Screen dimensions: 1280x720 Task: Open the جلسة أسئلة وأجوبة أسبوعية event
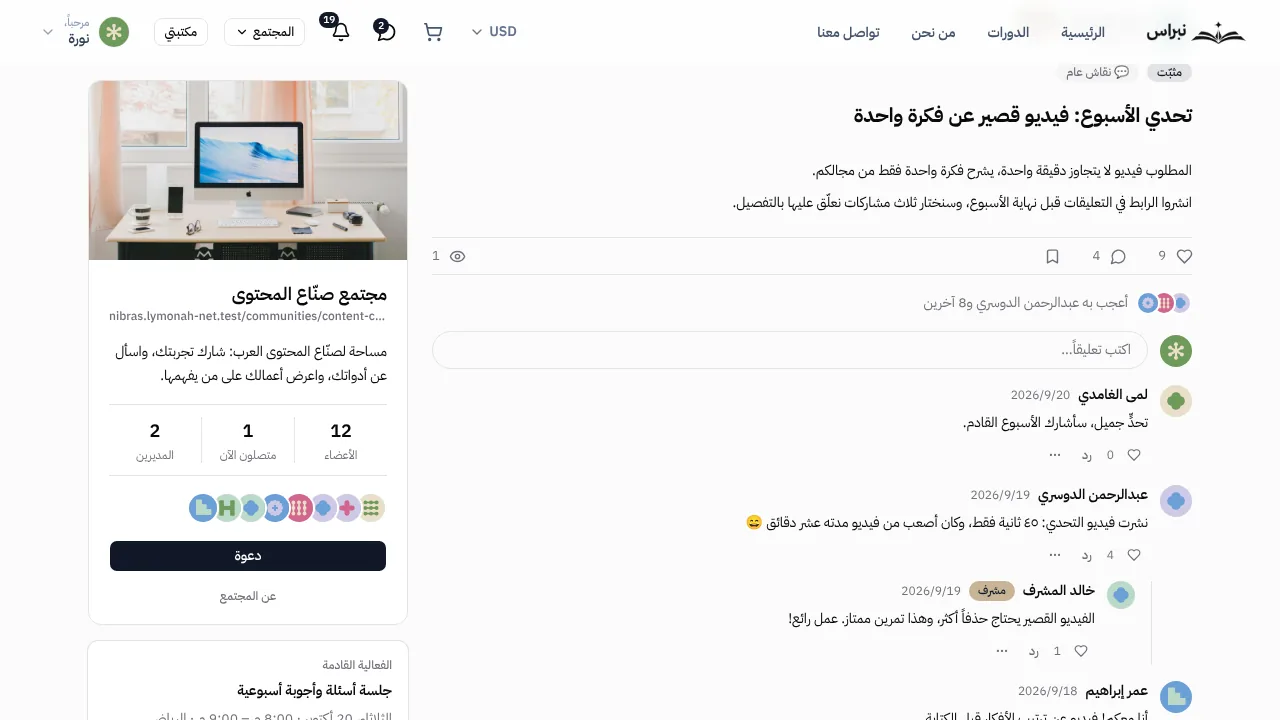coord(314,690)
